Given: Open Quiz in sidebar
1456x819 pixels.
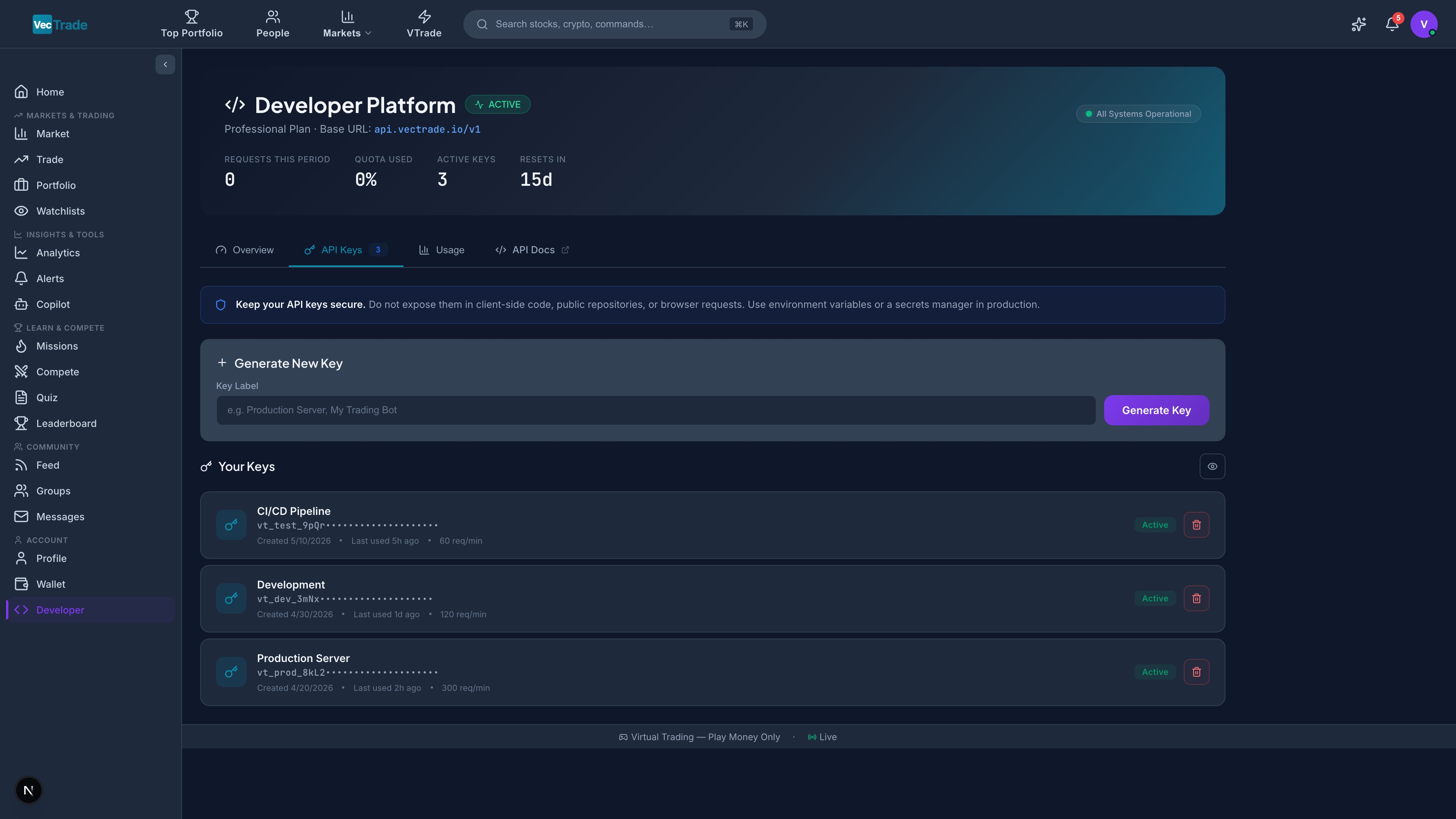Looking at the screenshot, I should click(91, 397).
